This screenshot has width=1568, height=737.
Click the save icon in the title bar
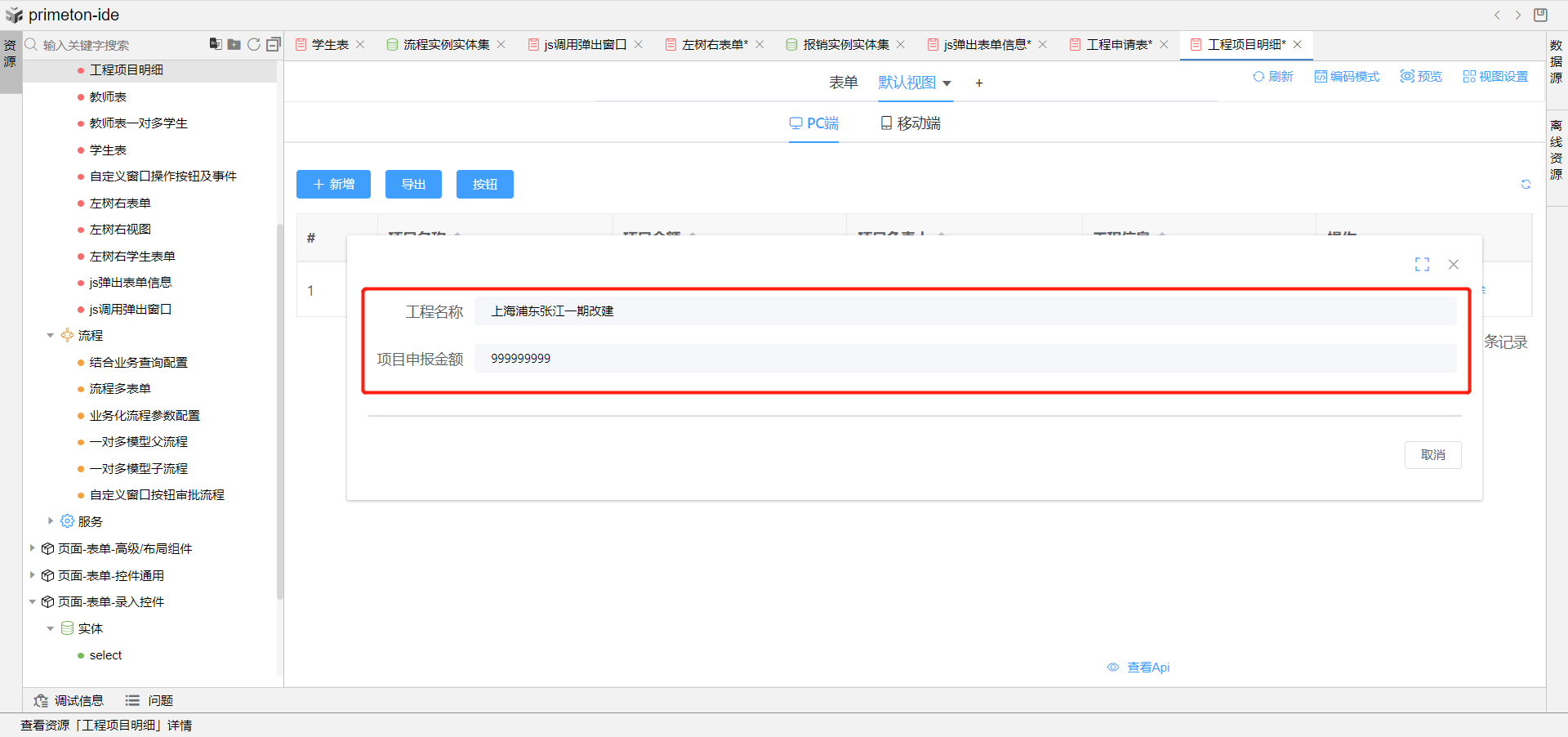point(1540,15)
